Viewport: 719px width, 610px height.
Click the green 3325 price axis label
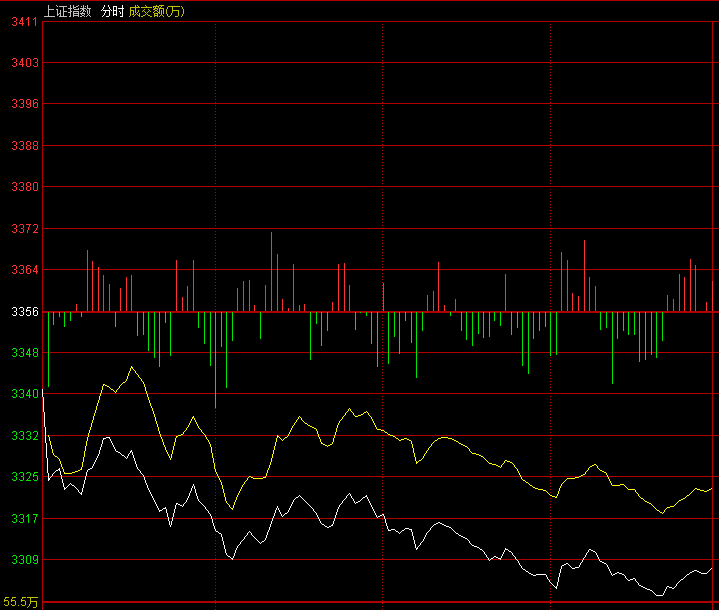[25, 477]
